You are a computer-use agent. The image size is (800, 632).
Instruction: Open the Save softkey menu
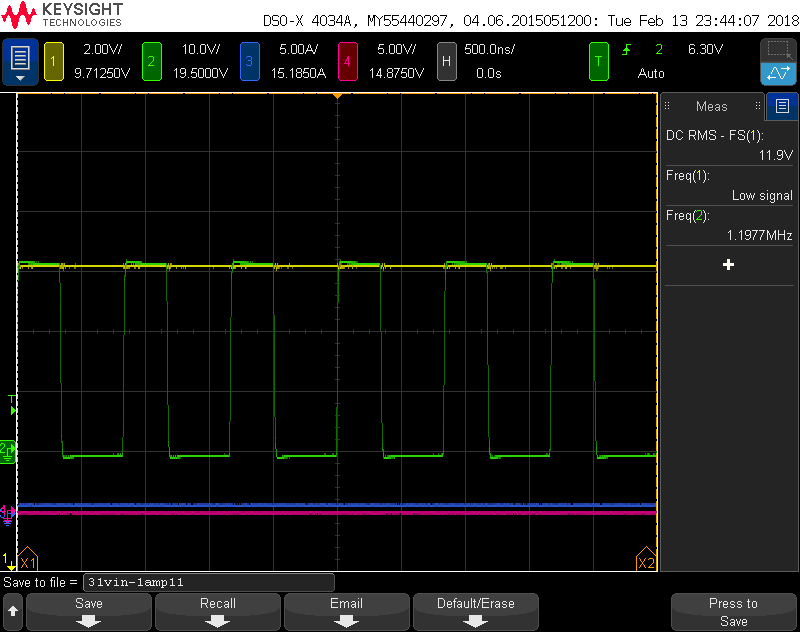tap(89, 612)
